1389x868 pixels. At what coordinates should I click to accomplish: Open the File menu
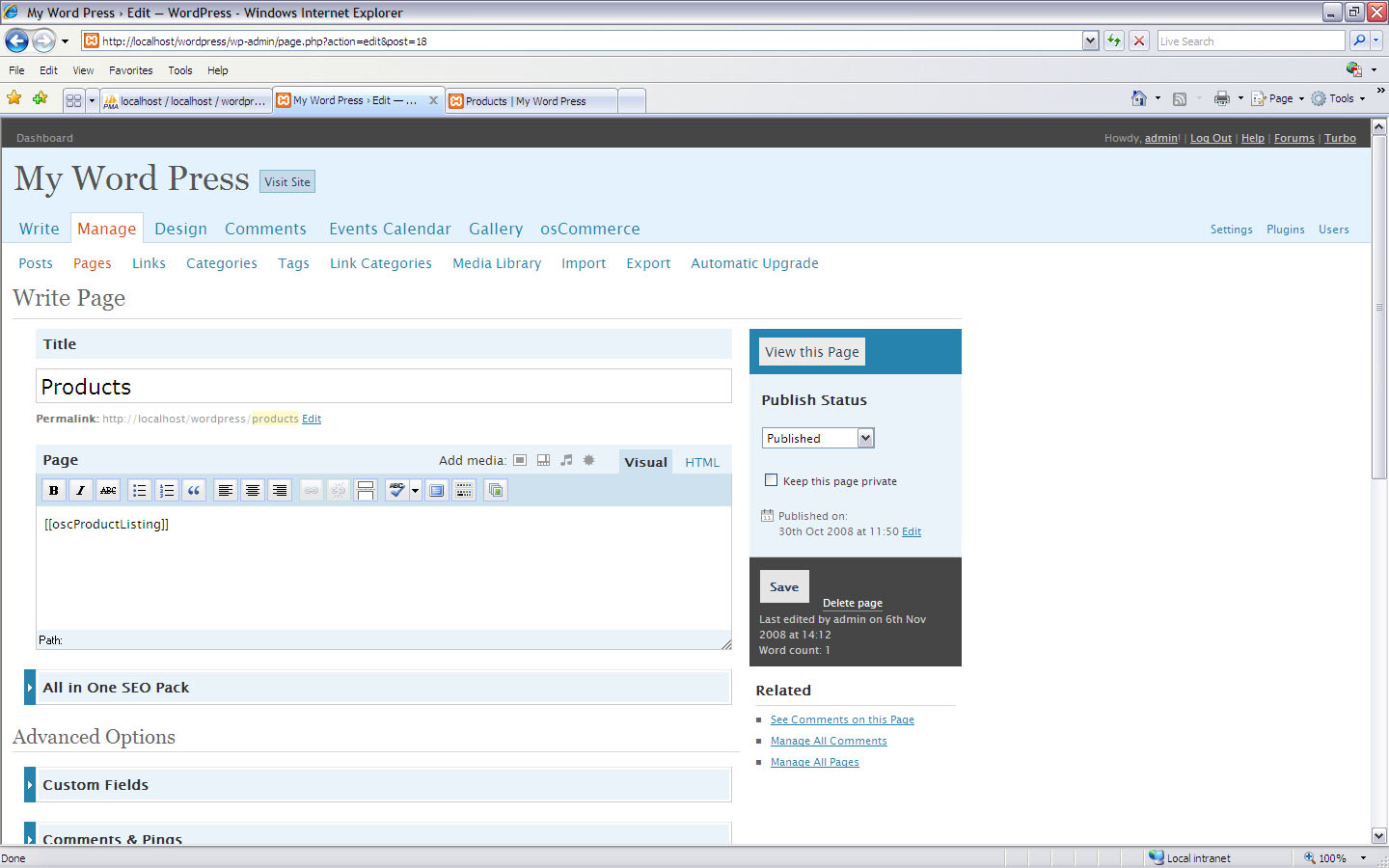click(16, 70)
